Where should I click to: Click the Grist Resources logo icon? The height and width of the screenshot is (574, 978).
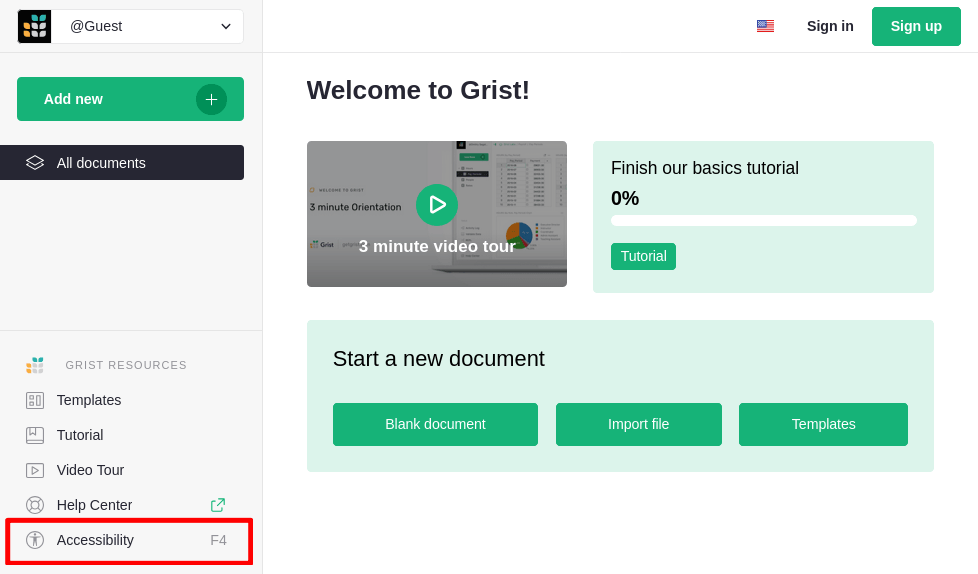tap(35, 365)
